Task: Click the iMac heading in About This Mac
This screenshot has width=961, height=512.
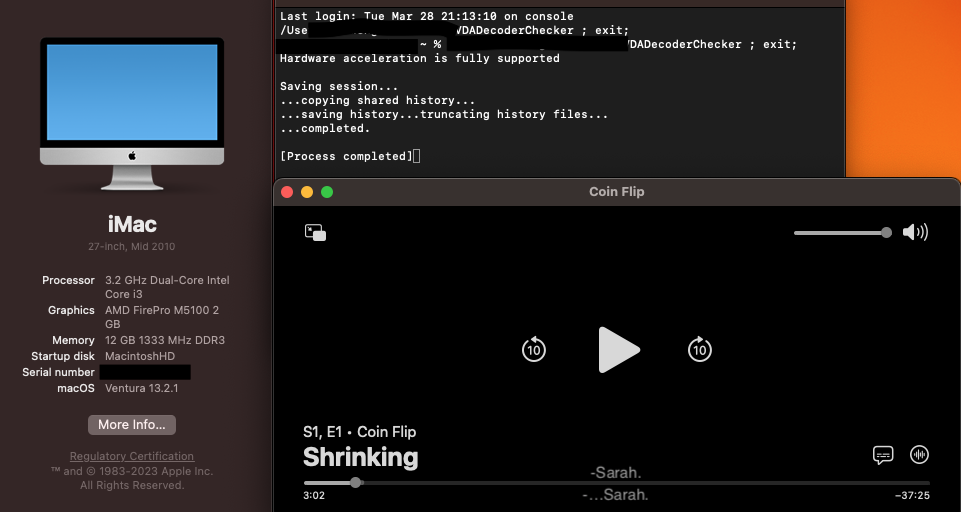Action: [x=132, y=224]
